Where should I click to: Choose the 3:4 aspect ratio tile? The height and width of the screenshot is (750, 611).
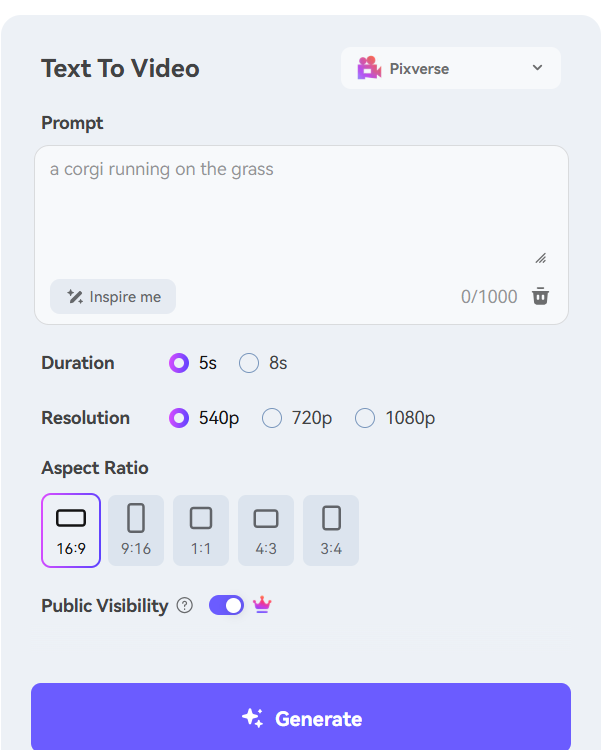(331, 530)
